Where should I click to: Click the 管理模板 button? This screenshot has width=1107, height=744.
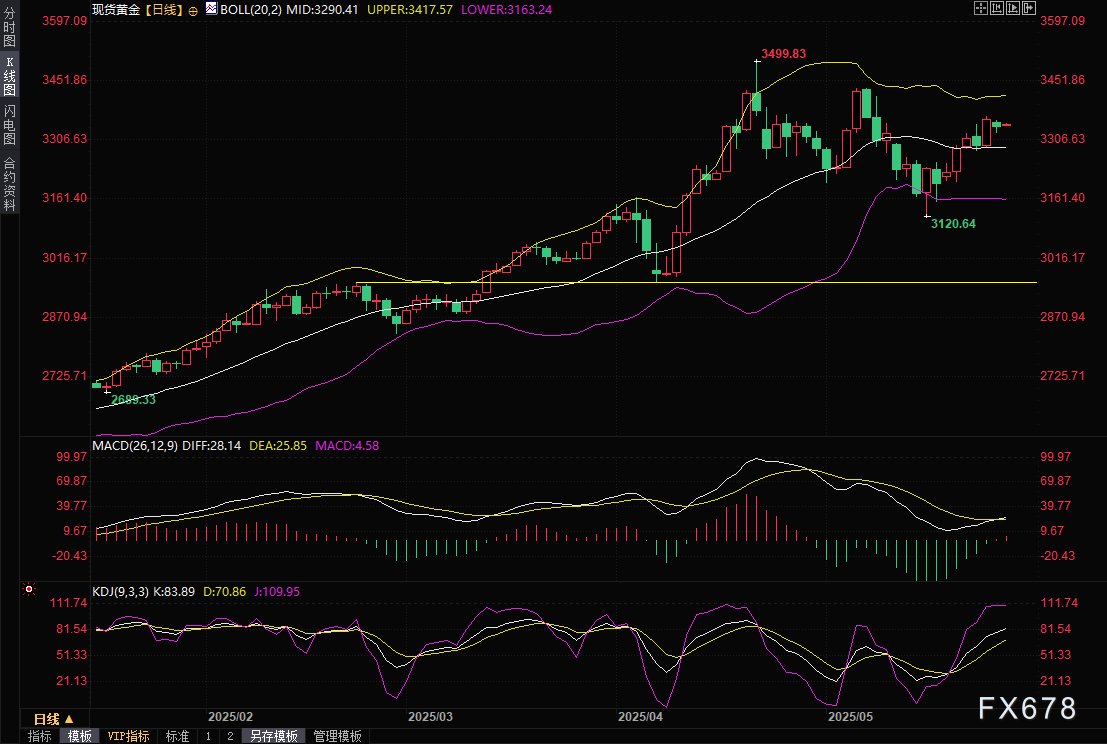tap(338, 736)
